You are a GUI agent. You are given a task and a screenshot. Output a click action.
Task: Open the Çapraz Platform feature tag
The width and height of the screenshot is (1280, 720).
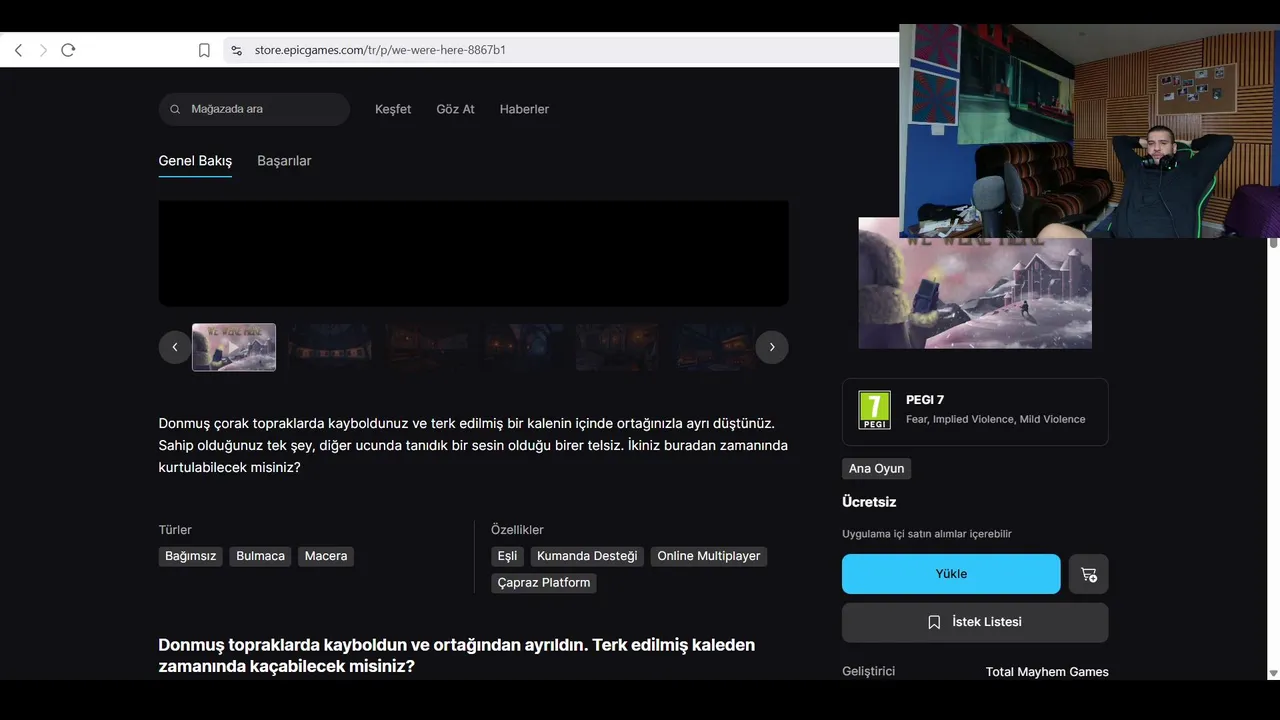tap(544, 583)
